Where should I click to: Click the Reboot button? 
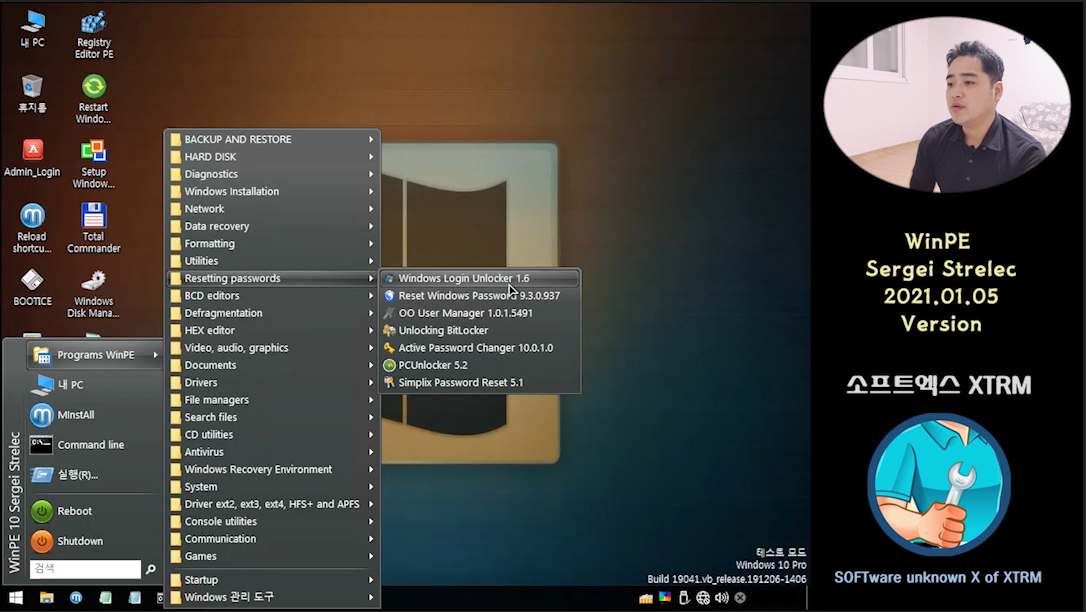click(x=94, y=511)
